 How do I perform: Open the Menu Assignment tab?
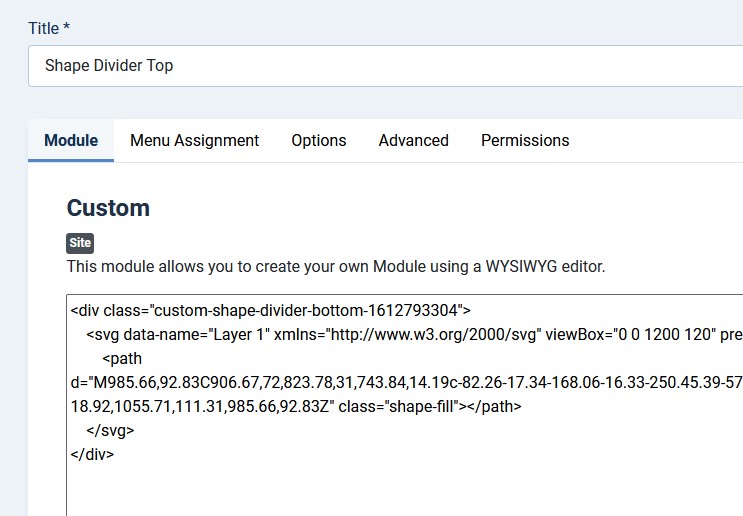pos(194,140)
